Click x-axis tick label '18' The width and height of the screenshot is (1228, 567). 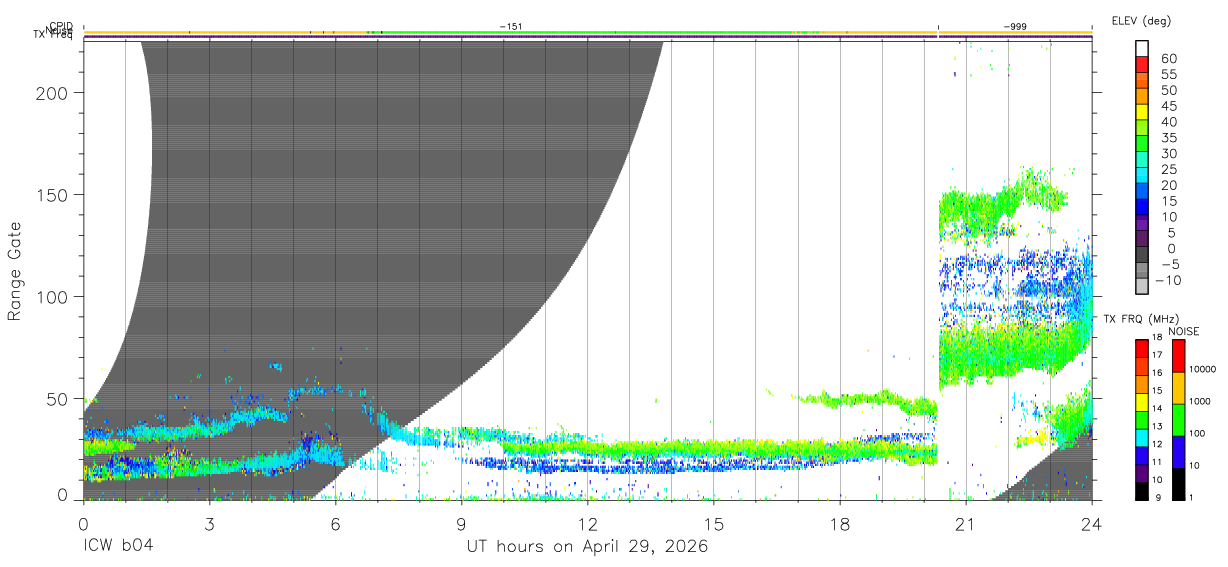click(839, 524)
